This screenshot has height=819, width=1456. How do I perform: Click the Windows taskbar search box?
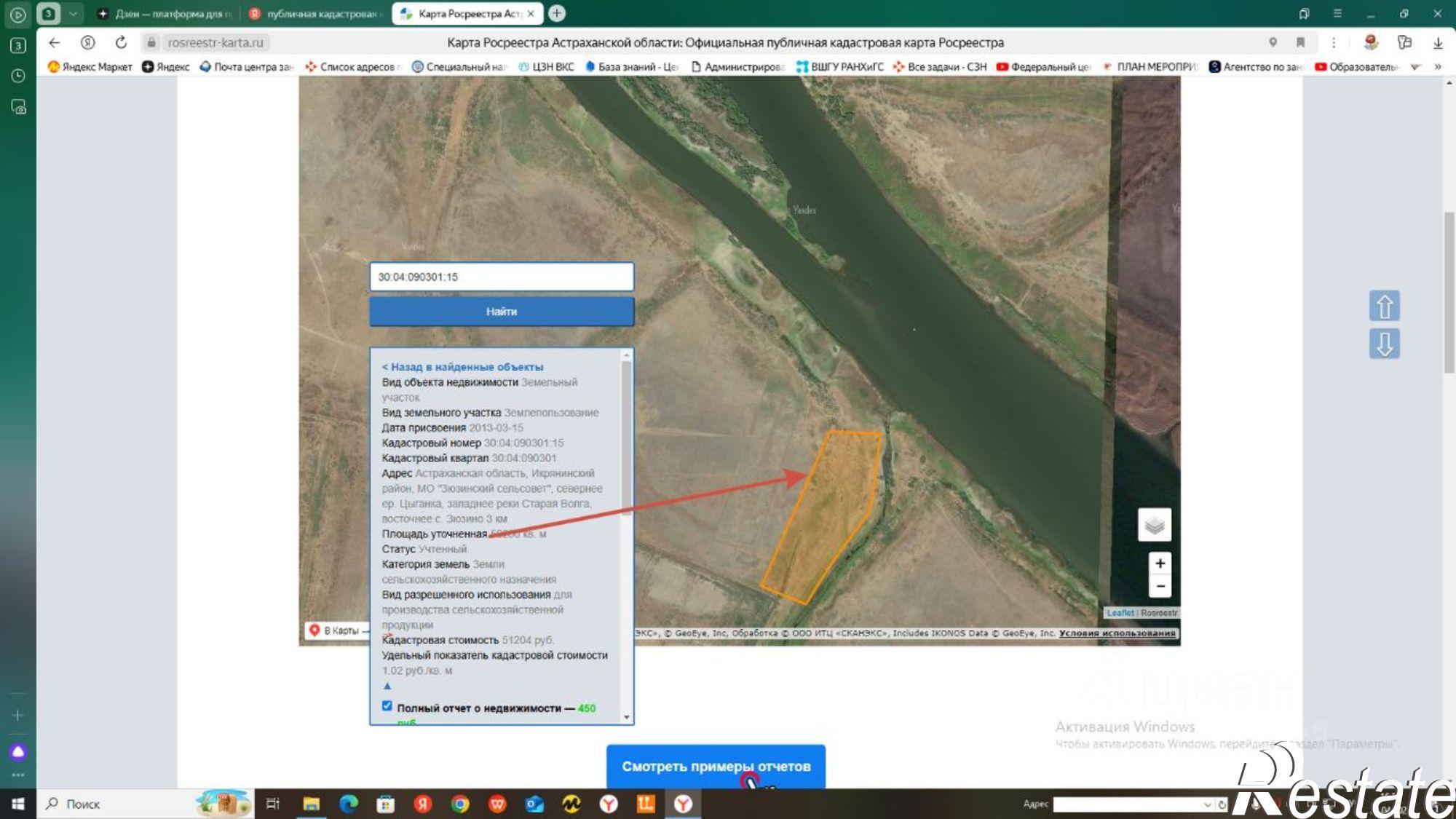(146, 804)
